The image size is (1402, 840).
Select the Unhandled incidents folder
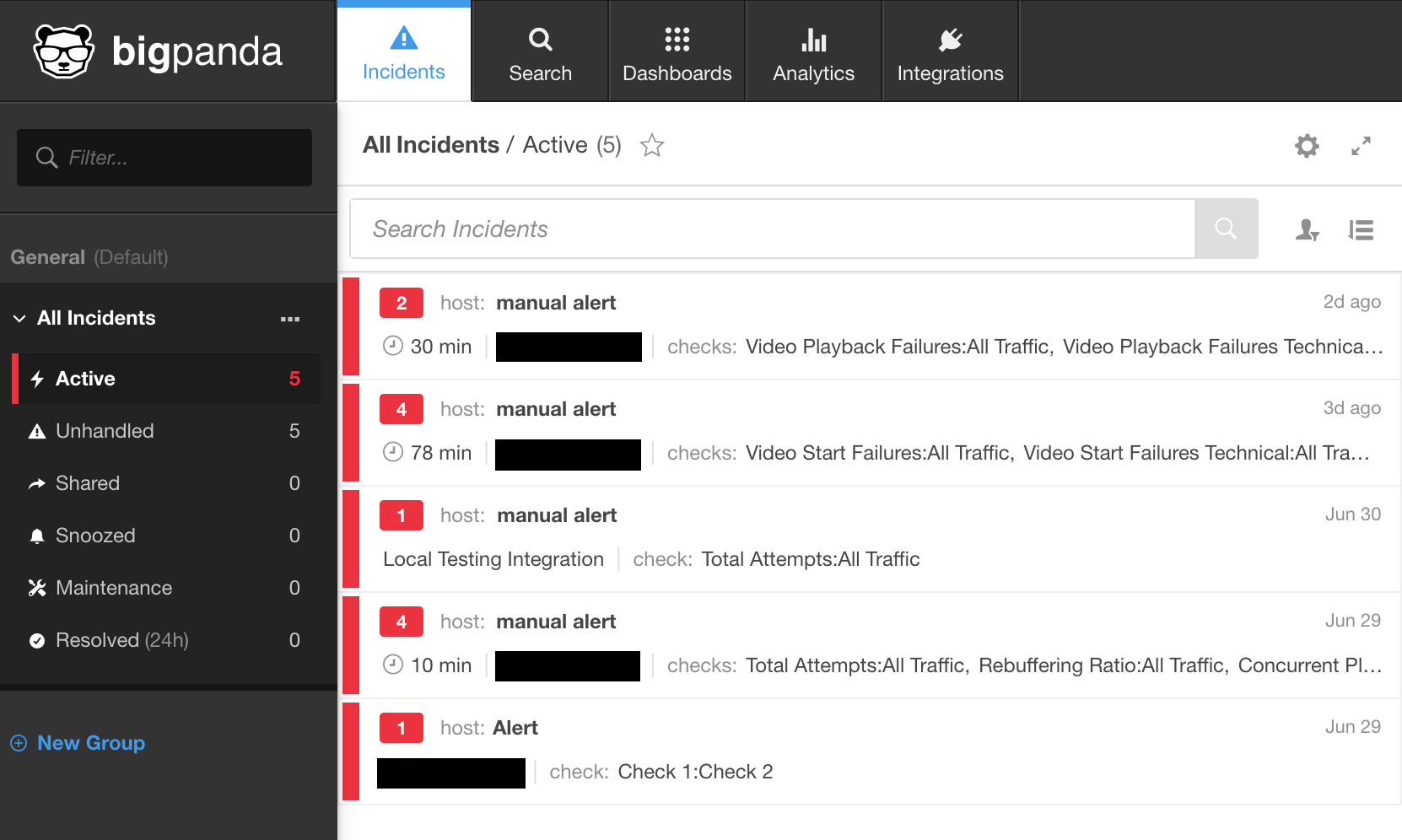click(105, 431)
